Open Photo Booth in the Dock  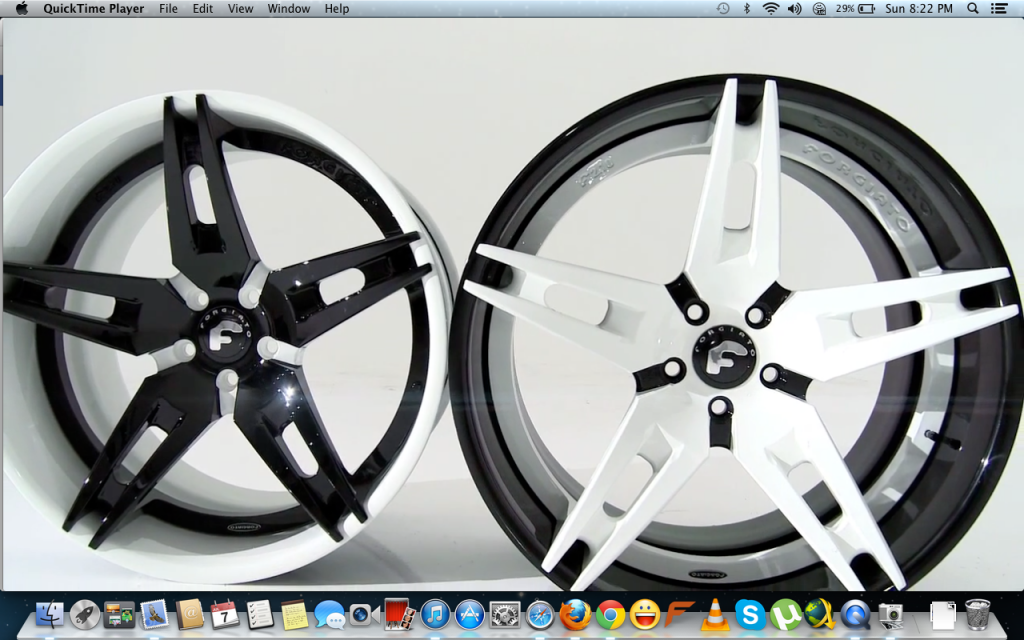click(x=399, y=615)
